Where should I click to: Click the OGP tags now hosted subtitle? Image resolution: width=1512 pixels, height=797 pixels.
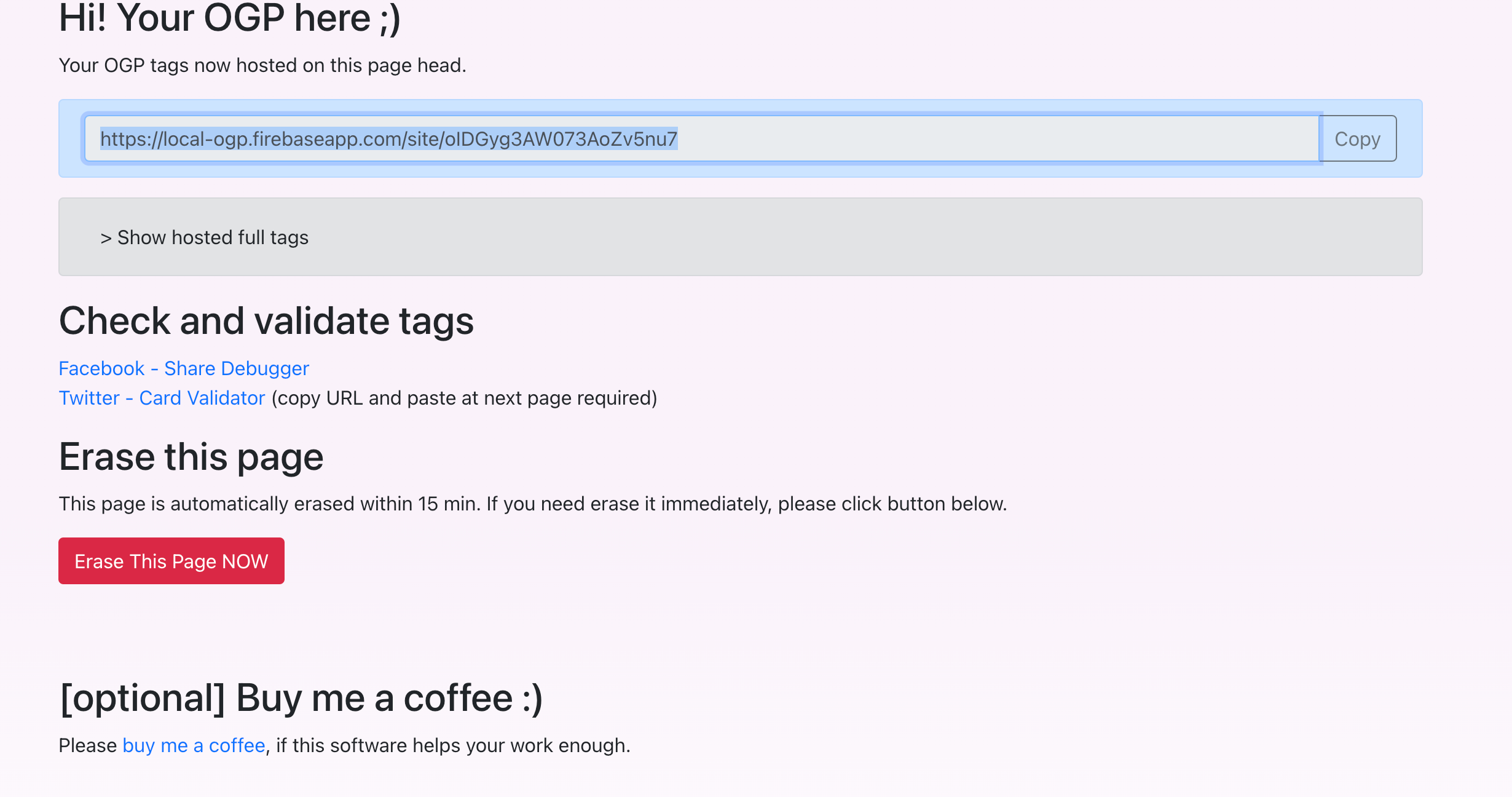pos(262,65)
